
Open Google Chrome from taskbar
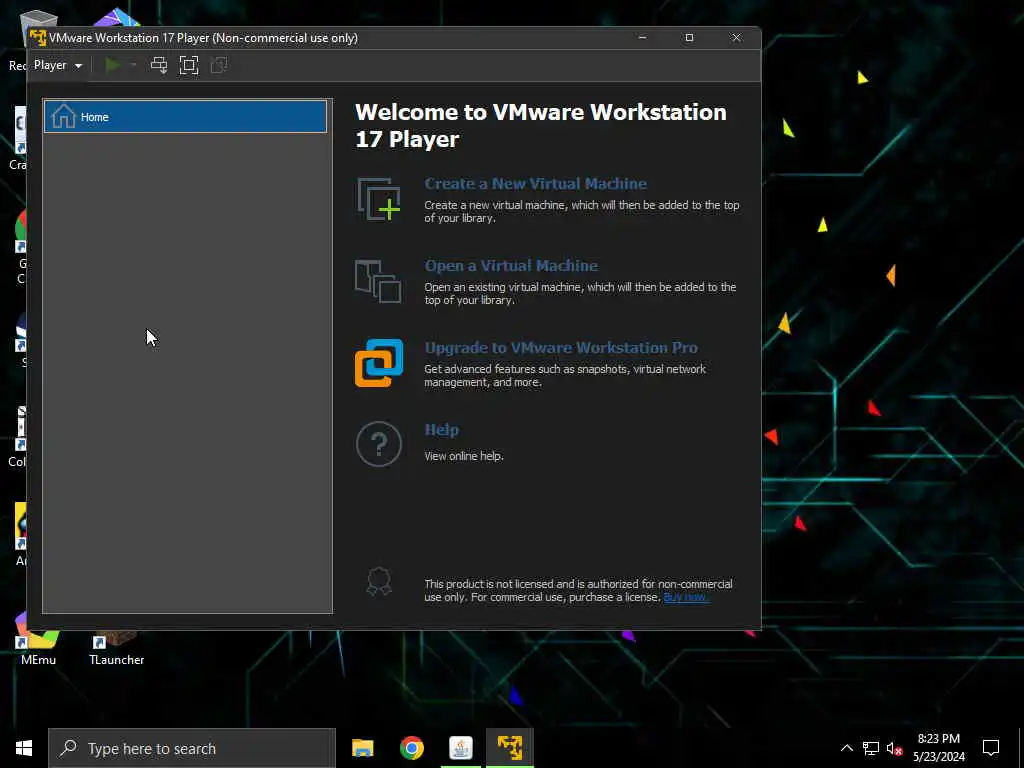411,748
